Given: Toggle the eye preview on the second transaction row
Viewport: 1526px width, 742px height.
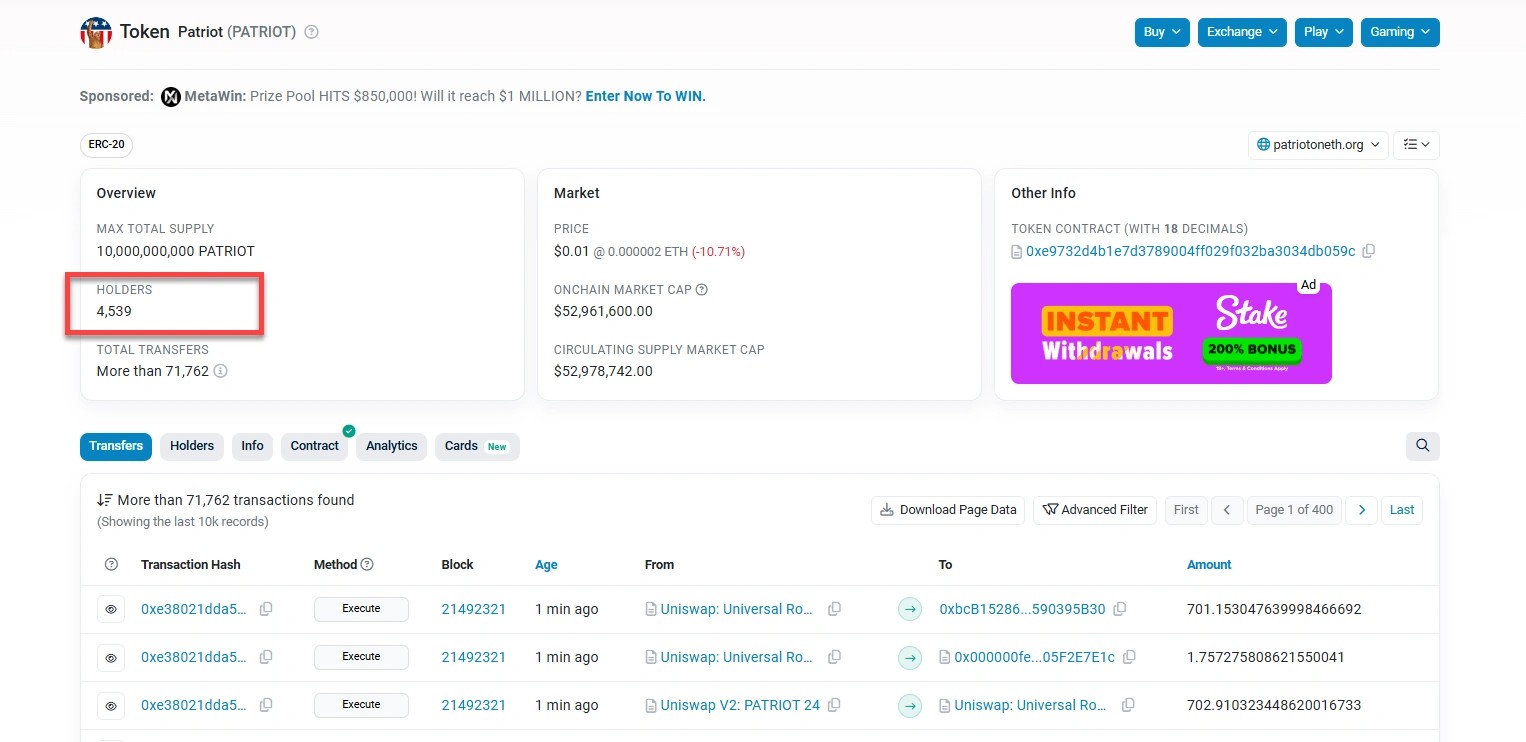Looking at the screenshot, I should coord(111,657).
